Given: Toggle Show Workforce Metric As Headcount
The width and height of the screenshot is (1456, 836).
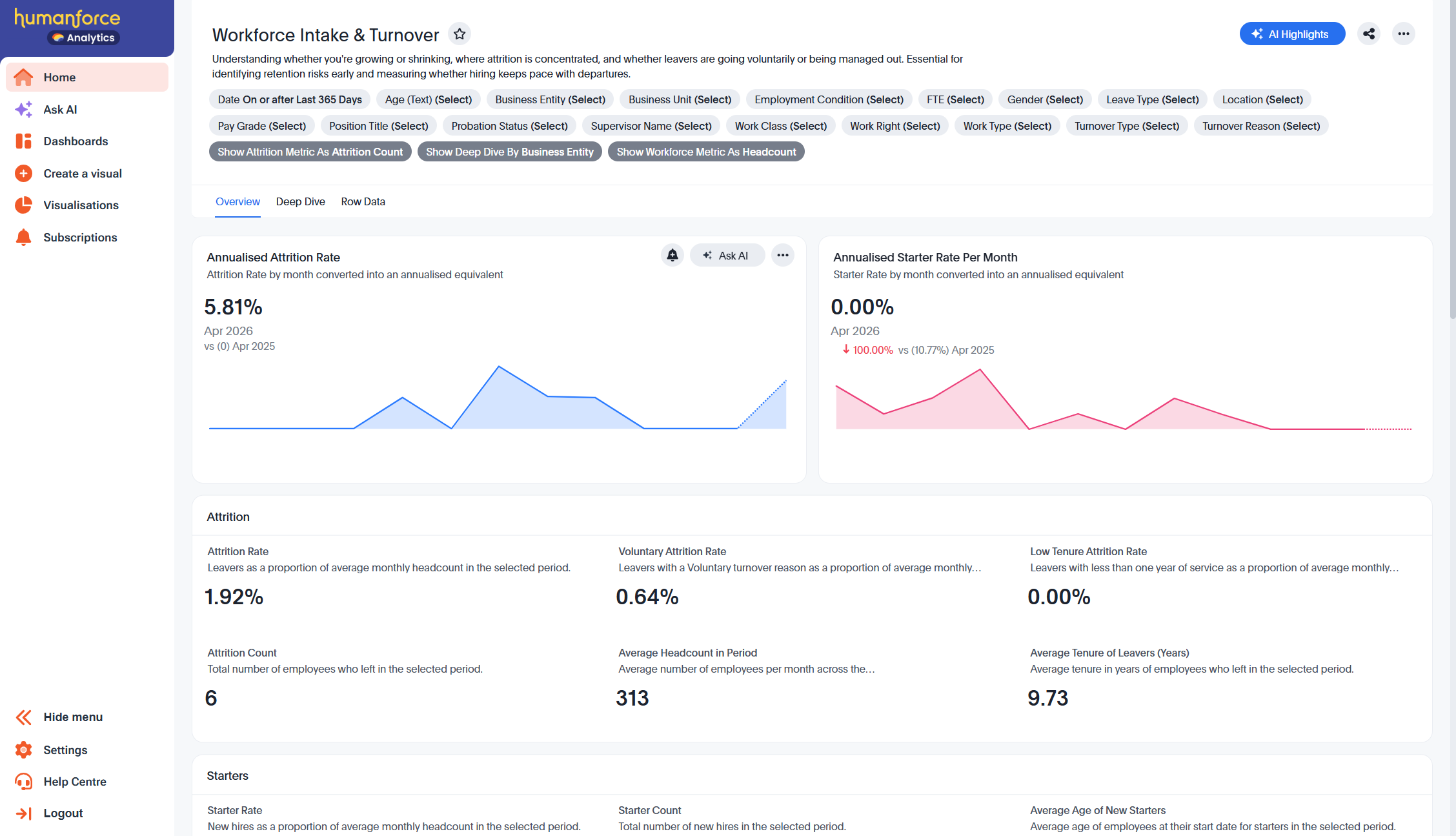Looking at the screenshot, I should click(705, 152).
